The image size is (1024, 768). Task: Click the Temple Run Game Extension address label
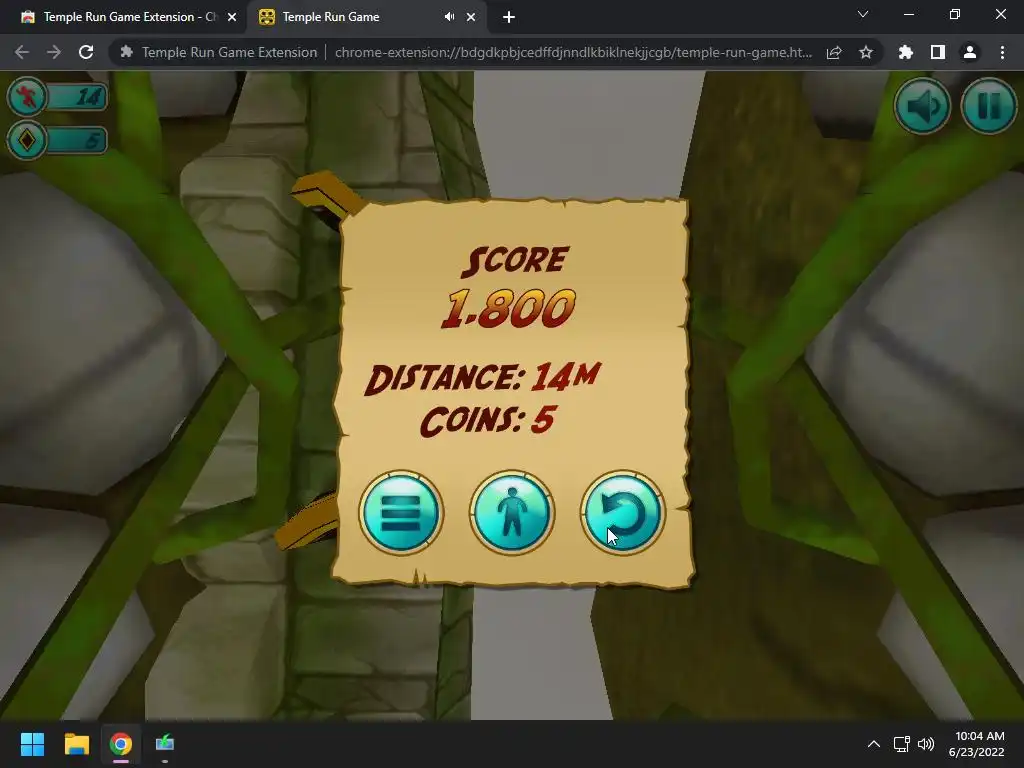point(229,52)
